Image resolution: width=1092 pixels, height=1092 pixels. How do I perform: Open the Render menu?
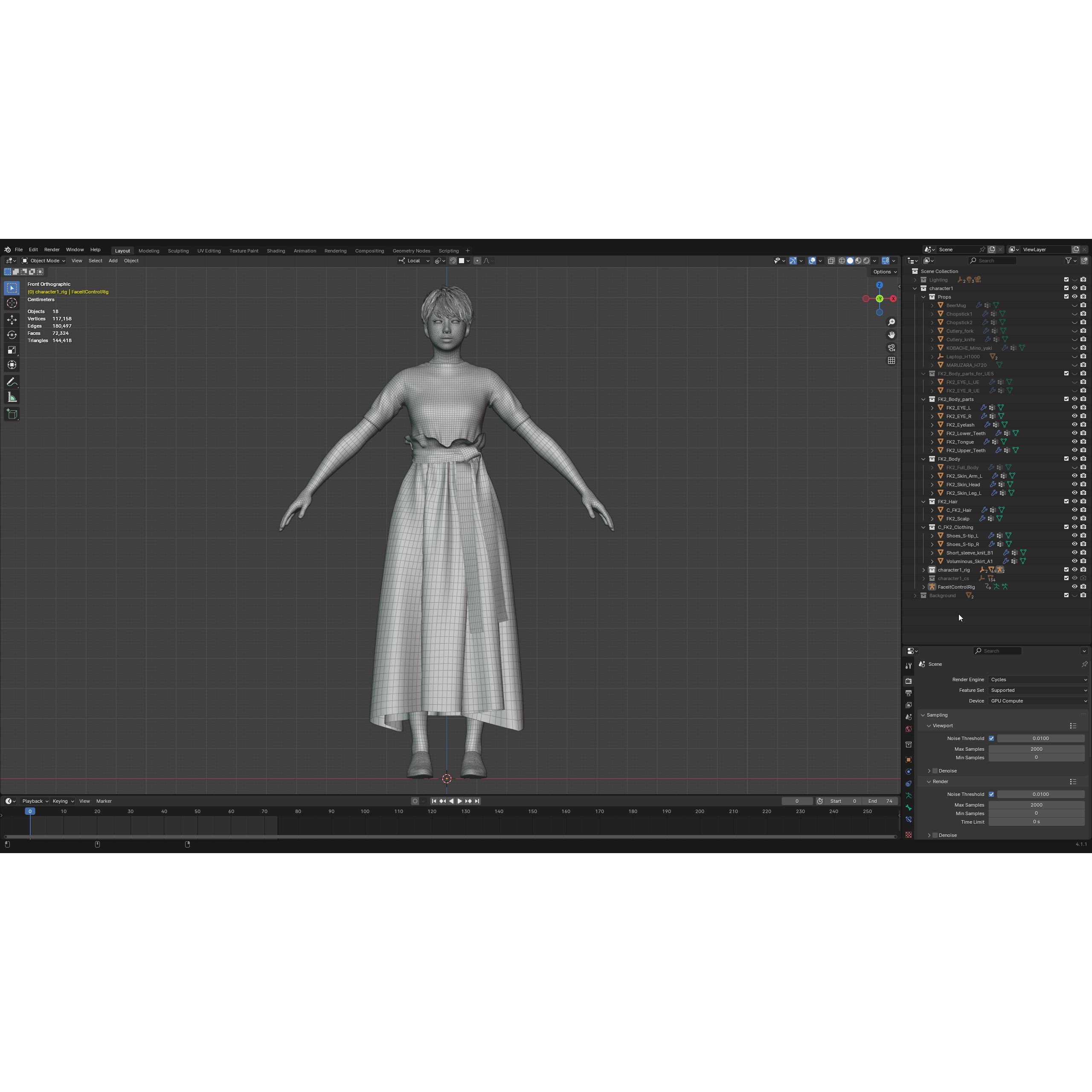pos(52,249)
